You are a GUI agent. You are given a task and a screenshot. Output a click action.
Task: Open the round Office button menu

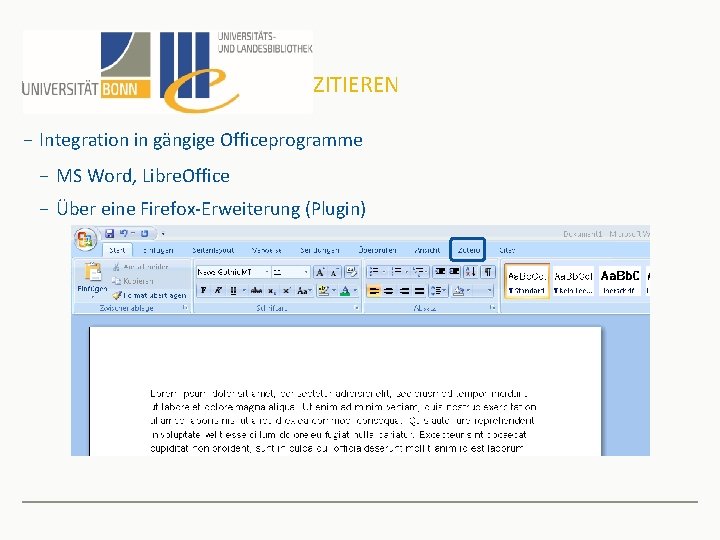[x=85, y=239]
